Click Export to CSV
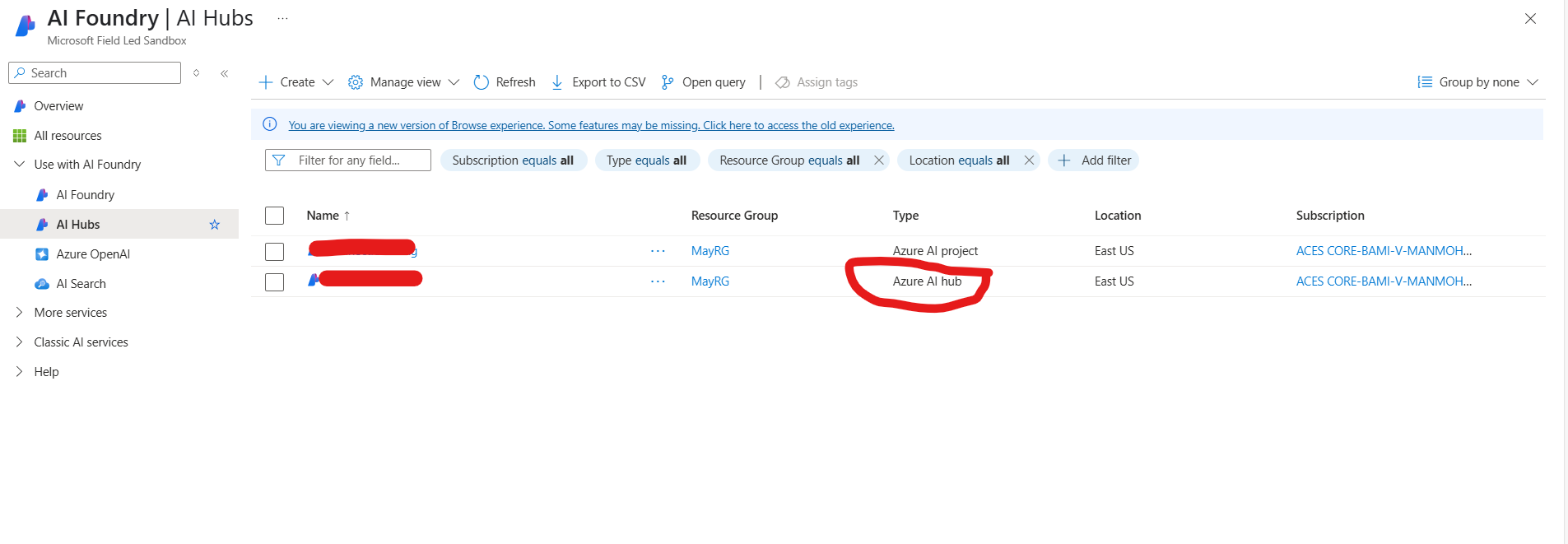 (x=598, y=82)
